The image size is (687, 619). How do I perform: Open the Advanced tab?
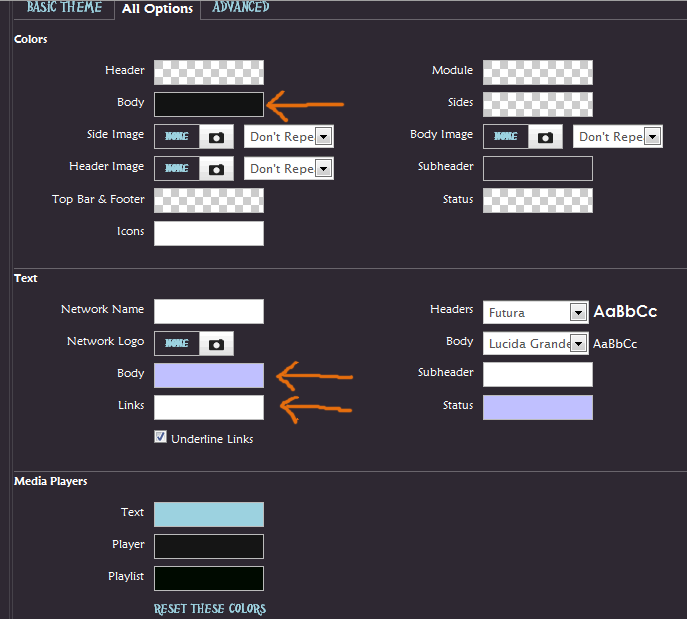[x=241, y=7]
